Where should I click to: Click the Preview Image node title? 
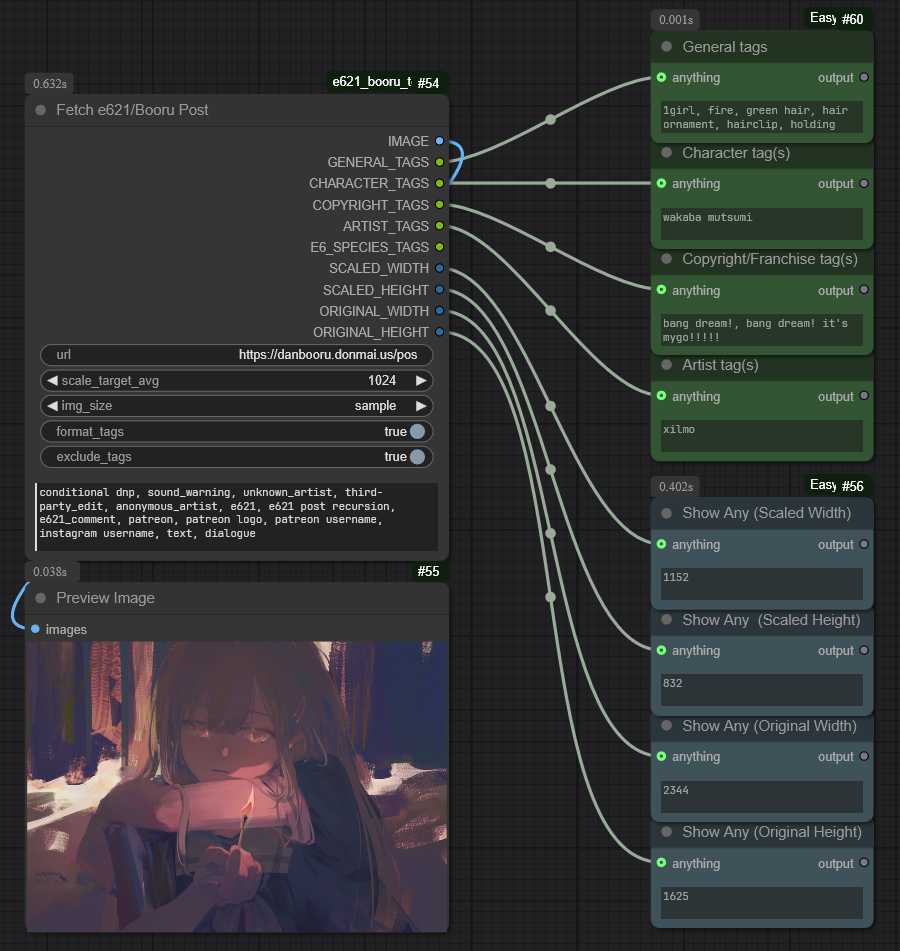(x=106, y=598)
